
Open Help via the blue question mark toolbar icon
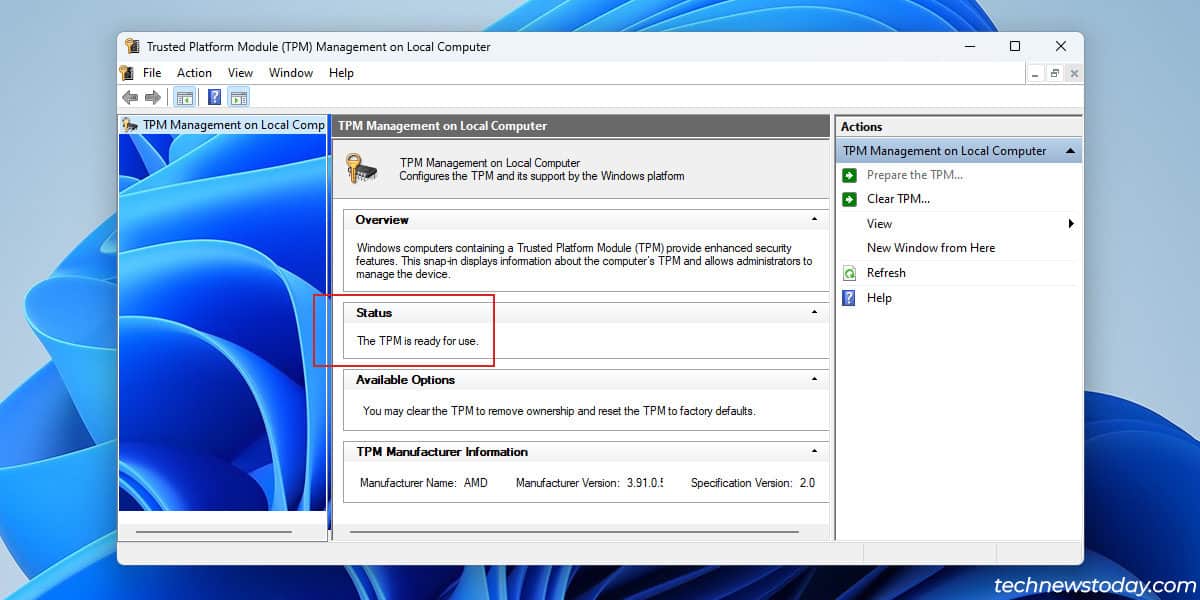(x=213, y=96)
